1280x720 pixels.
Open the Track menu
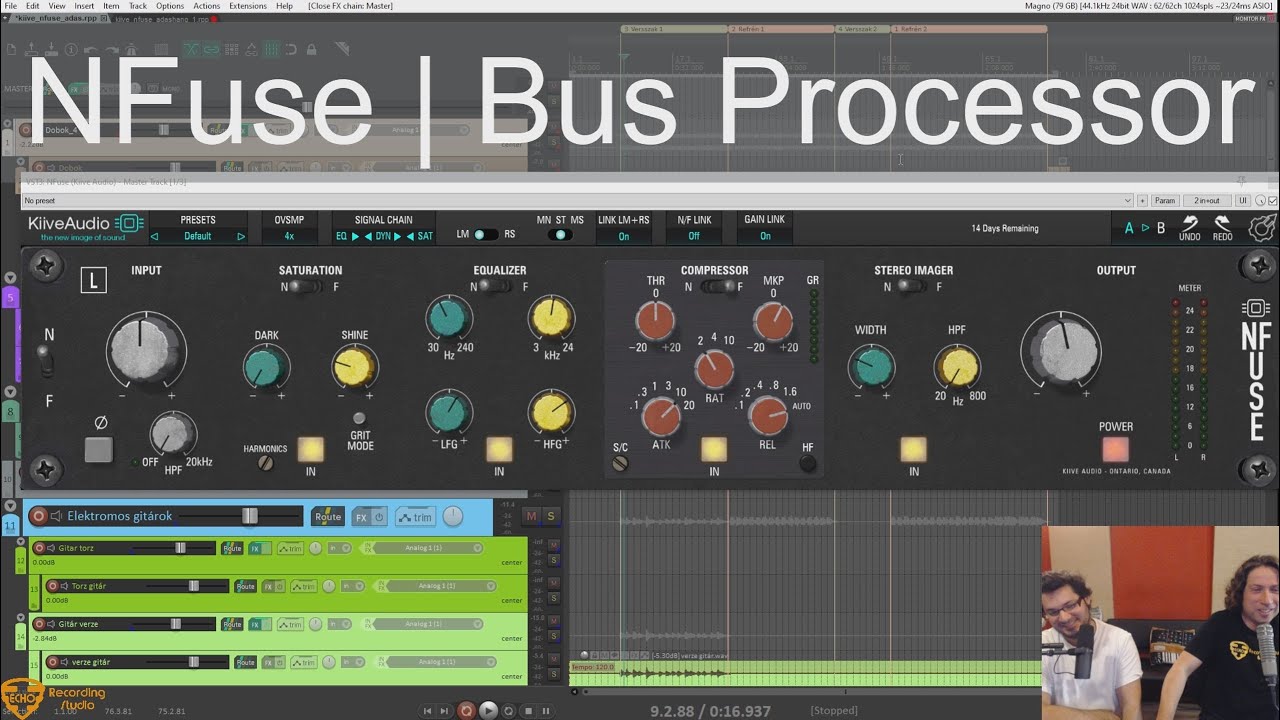138,6
